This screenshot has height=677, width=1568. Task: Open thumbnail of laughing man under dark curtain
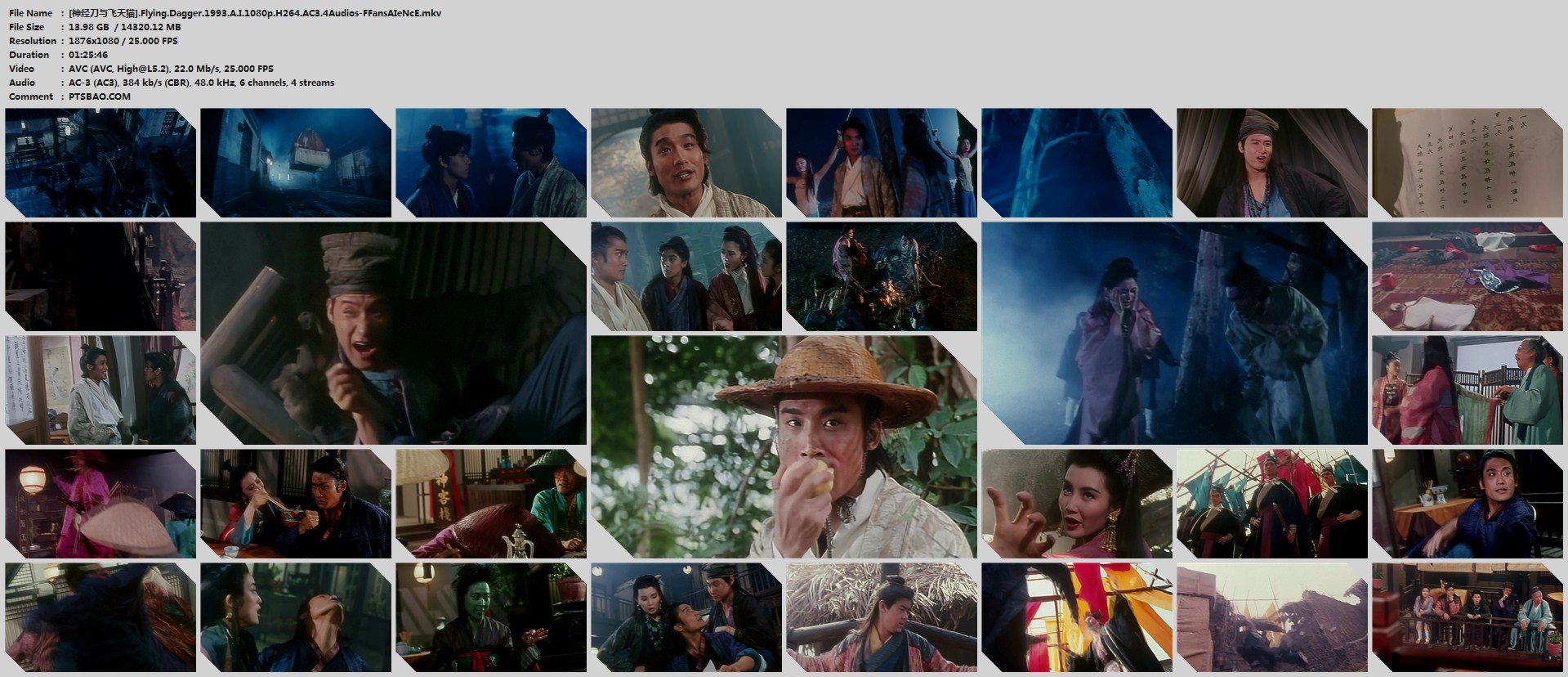point(1272,163)
